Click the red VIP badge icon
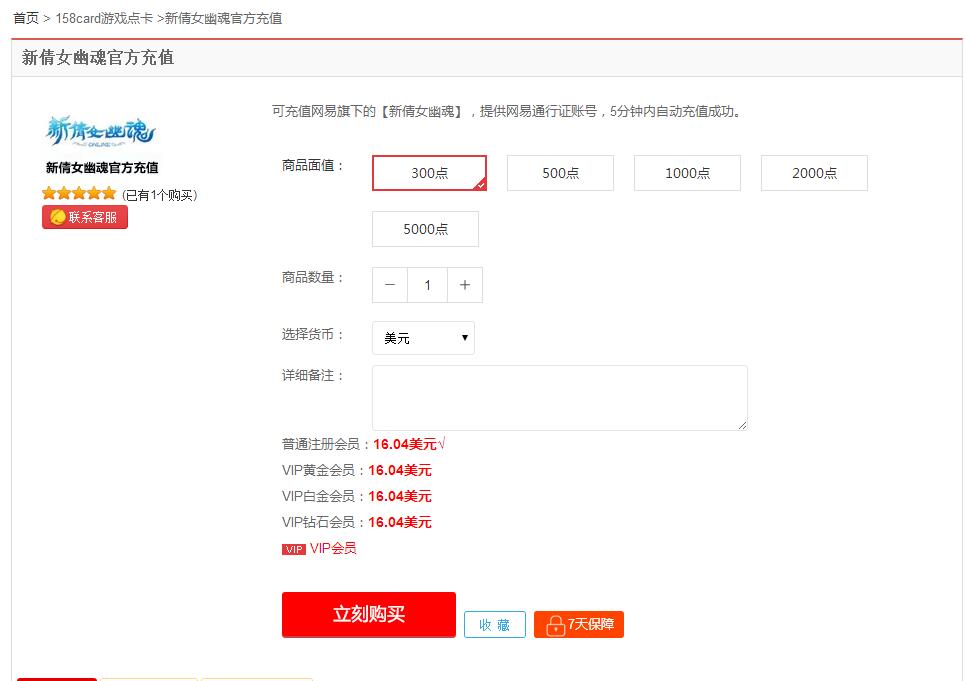 click(x=294, y=549)
